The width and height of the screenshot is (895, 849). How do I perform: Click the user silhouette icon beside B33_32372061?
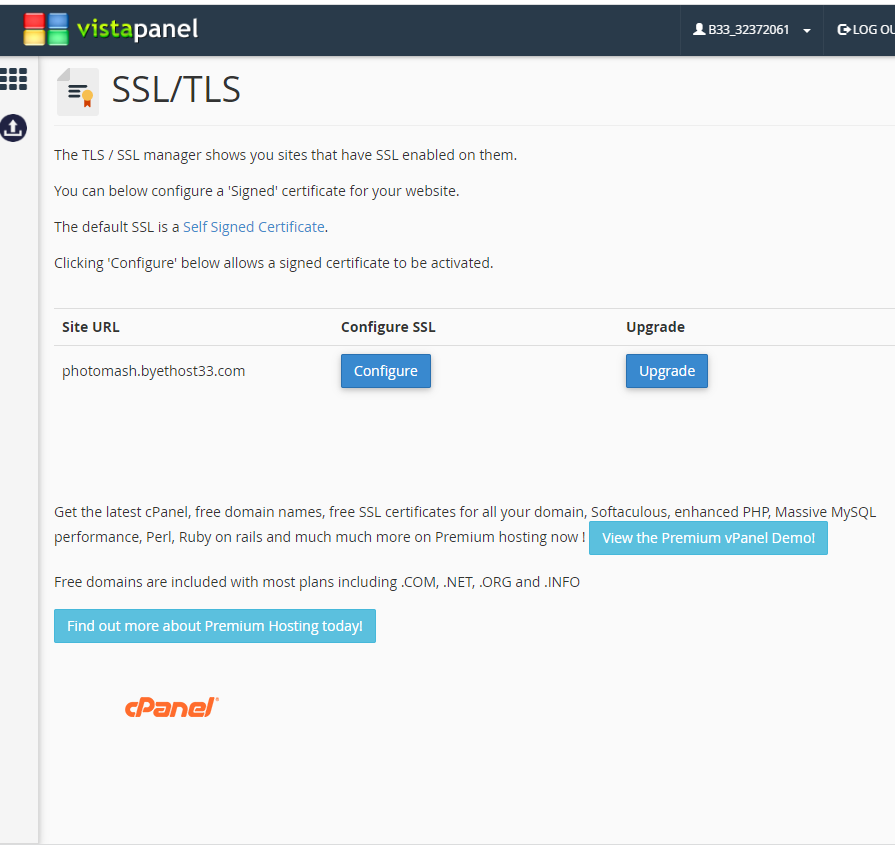tap(699, 29)
